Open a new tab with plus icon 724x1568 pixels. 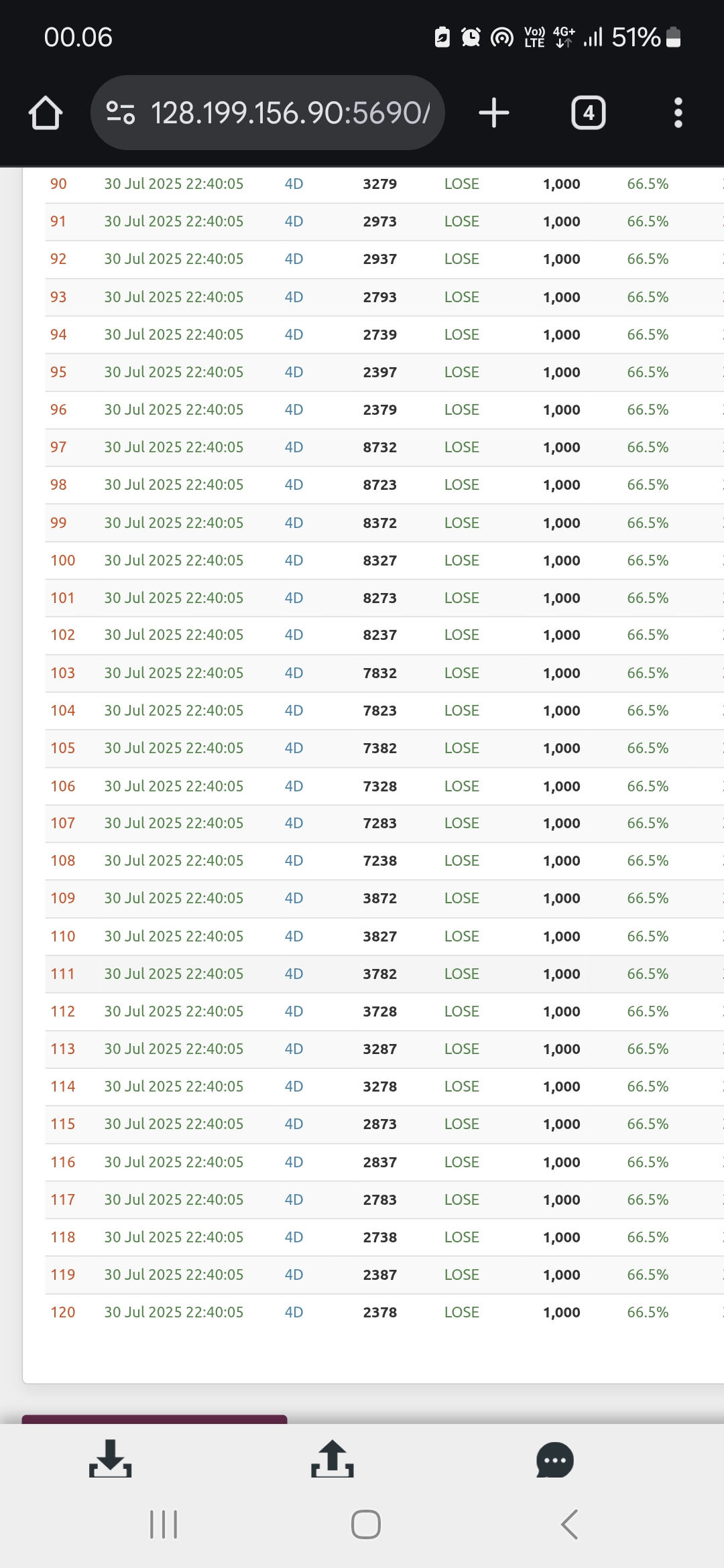[494, 113]
